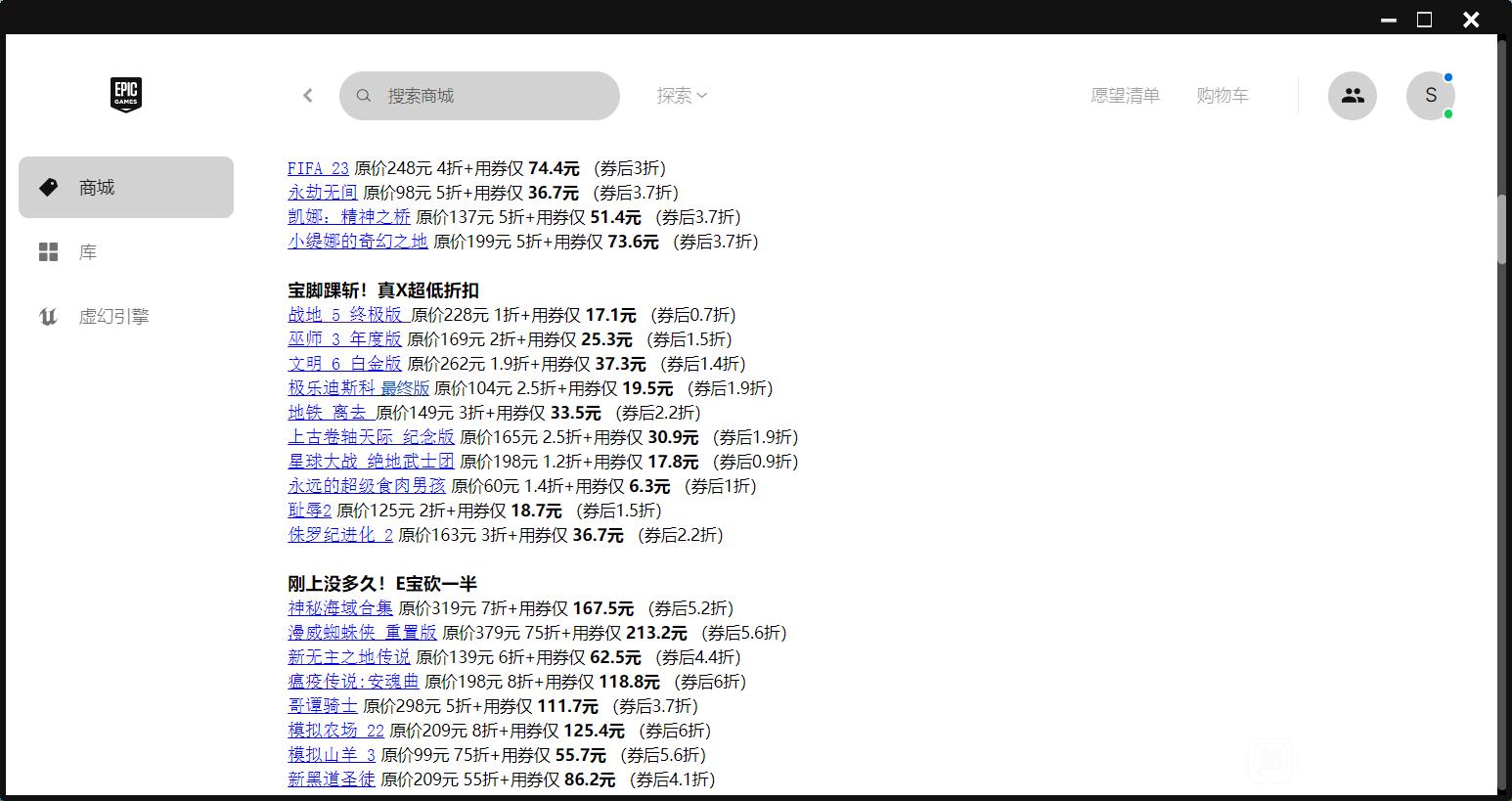Viewport: 1512px width, 801px height.
Task: Open the 星球大战 绝地武士团 link
Action: point(371,462)
